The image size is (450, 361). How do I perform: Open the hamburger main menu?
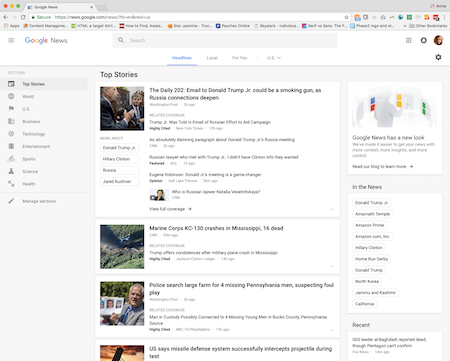11,40
